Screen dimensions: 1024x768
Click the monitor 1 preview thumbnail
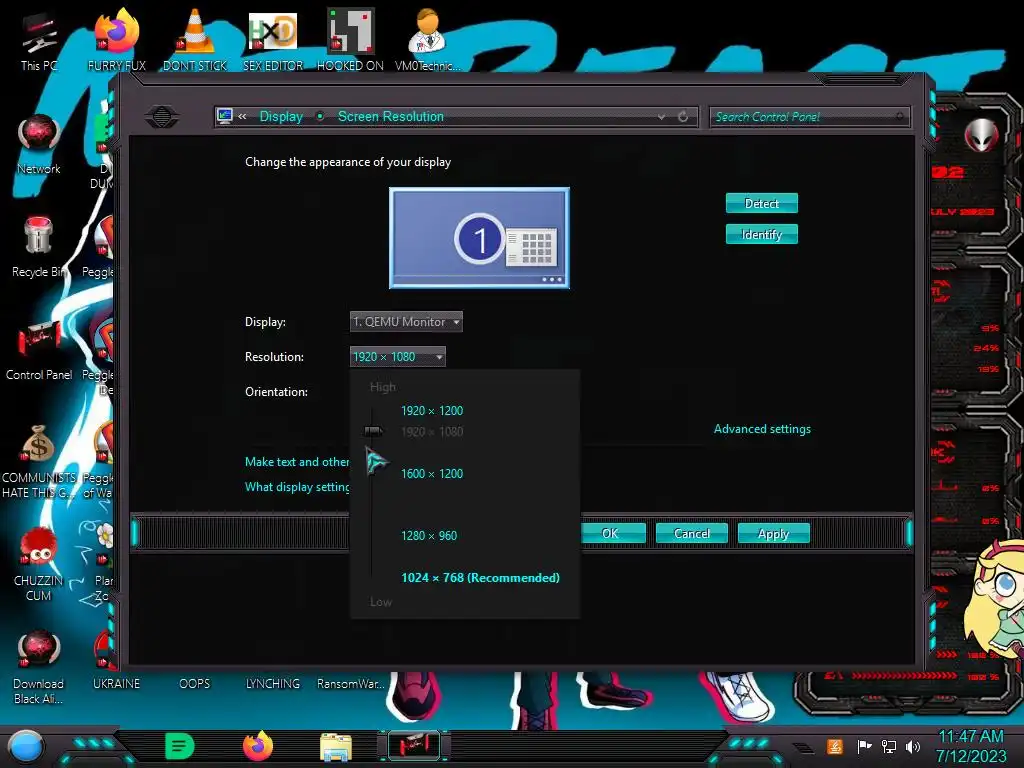pyautogui.click(x=479, y=238)
